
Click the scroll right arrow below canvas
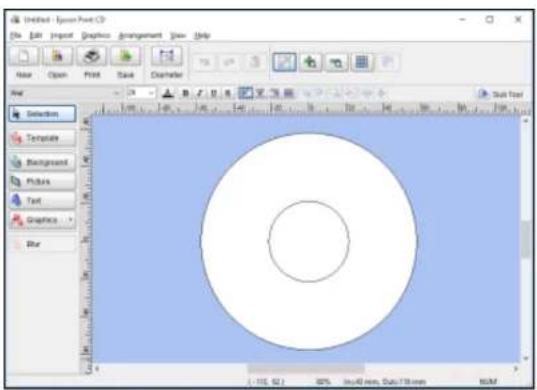click(x=516, y=369)
